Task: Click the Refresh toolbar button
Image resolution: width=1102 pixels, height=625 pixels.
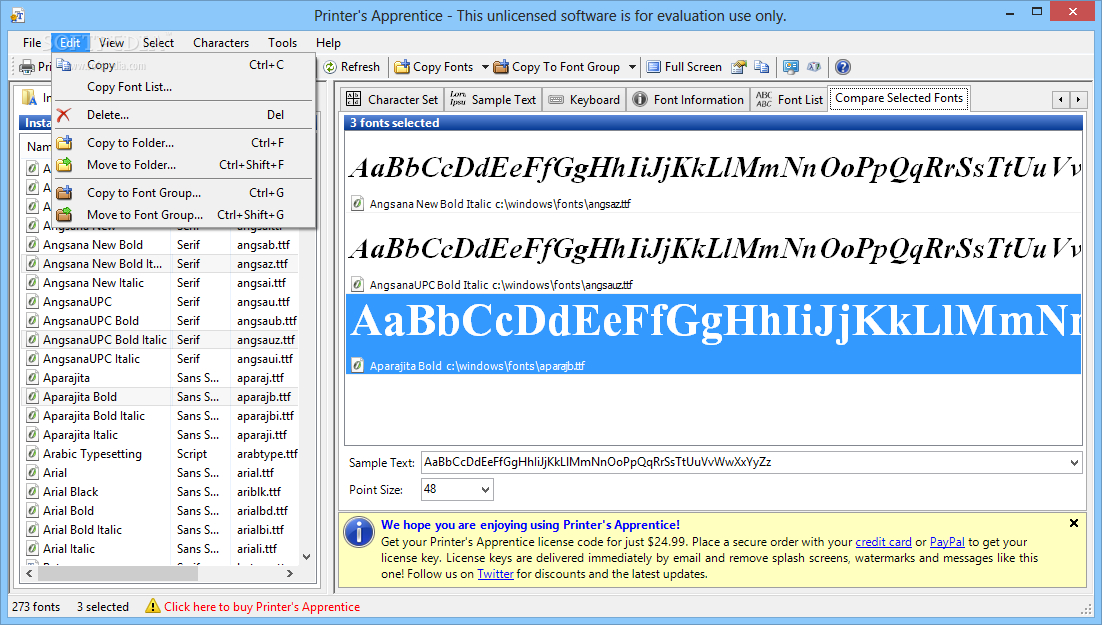Action: point(351,67)
